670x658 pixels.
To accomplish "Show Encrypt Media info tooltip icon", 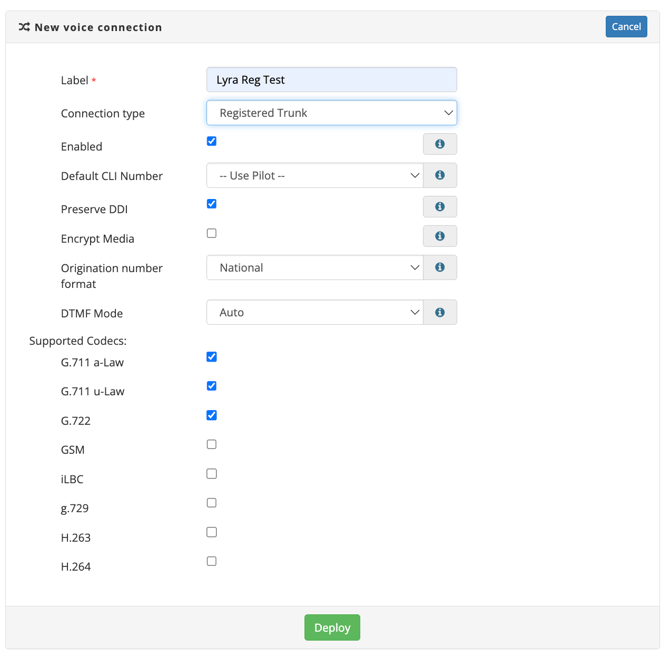I will point(439,237).
